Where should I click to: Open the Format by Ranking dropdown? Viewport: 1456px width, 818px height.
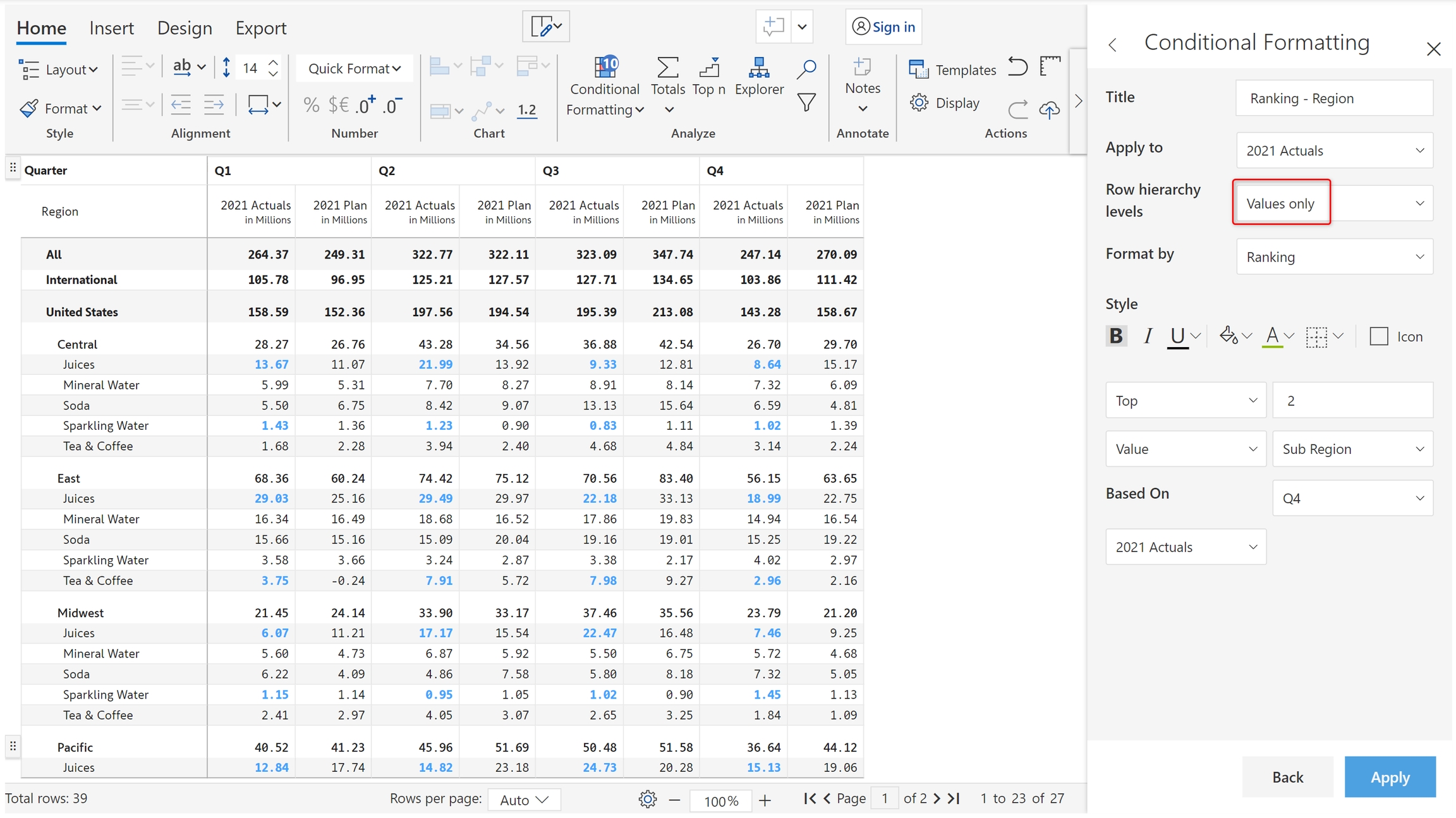(1334, 257)
